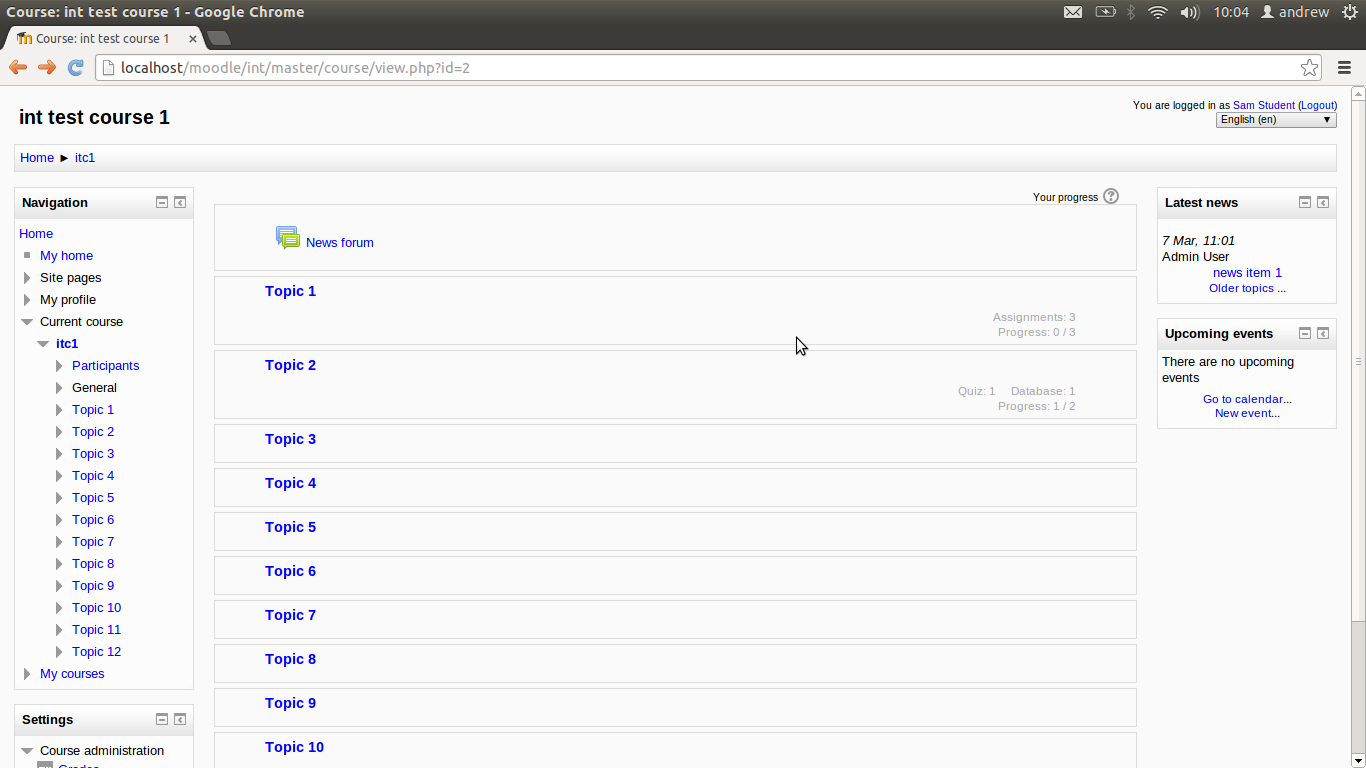Click the Logout link
The image size is (1366, 768).
(x=1317, y=105)
